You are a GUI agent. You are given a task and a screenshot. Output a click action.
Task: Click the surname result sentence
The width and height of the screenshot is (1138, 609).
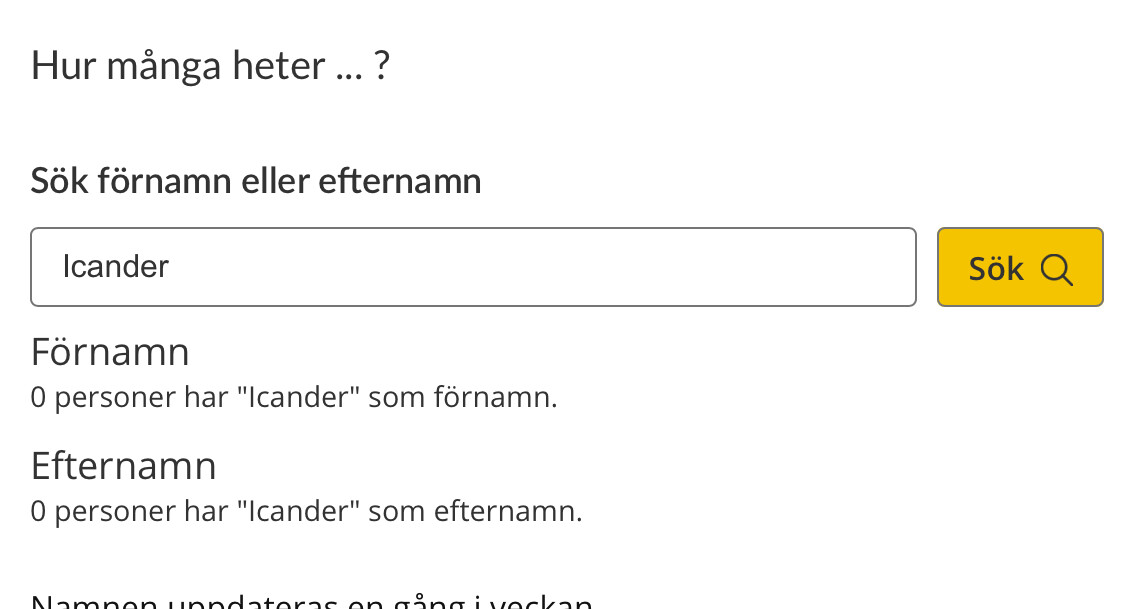pos(306,512)
